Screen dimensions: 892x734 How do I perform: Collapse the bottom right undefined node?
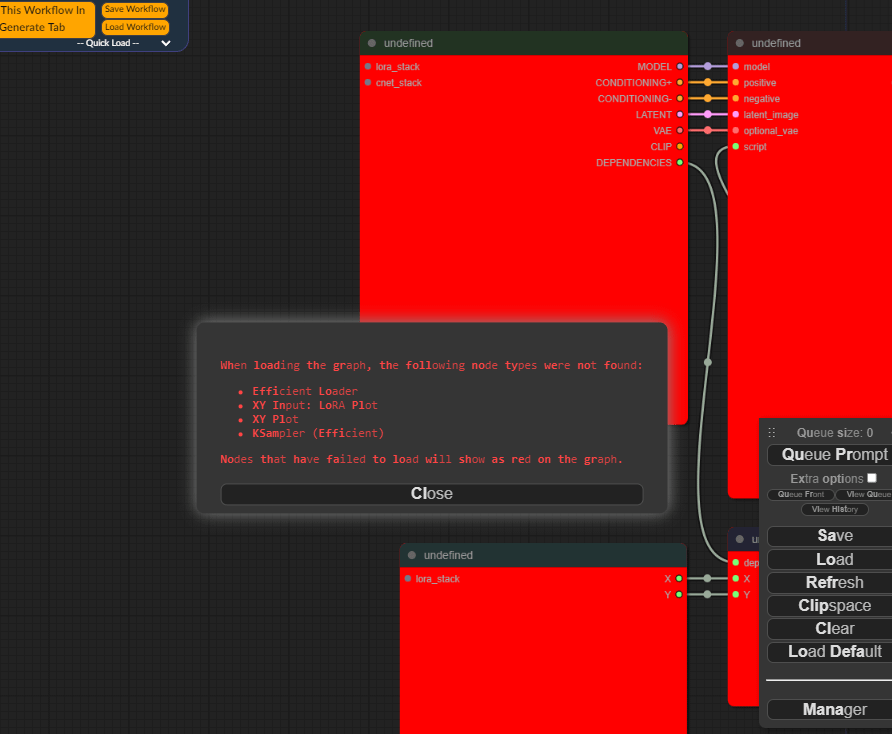tap(740, 539)
